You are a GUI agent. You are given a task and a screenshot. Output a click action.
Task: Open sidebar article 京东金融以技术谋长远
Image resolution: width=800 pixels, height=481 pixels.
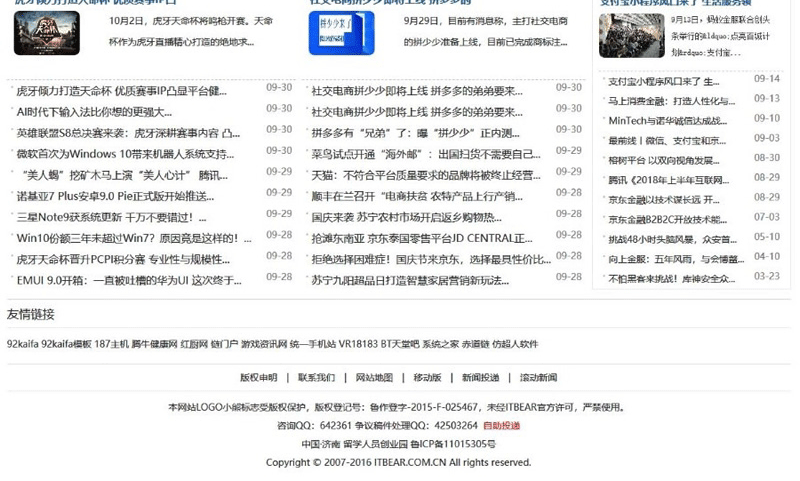pos(663,200)
